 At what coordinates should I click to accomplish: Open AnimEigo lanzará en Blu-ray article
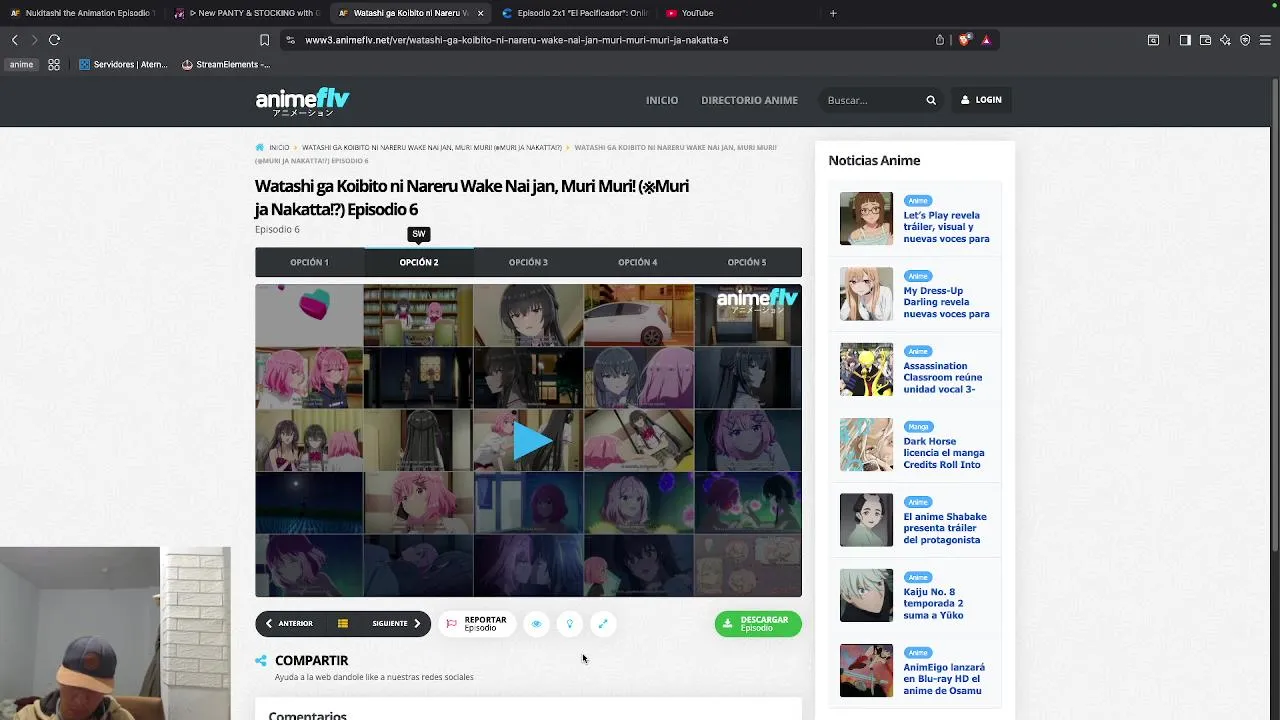click(944, 679)
